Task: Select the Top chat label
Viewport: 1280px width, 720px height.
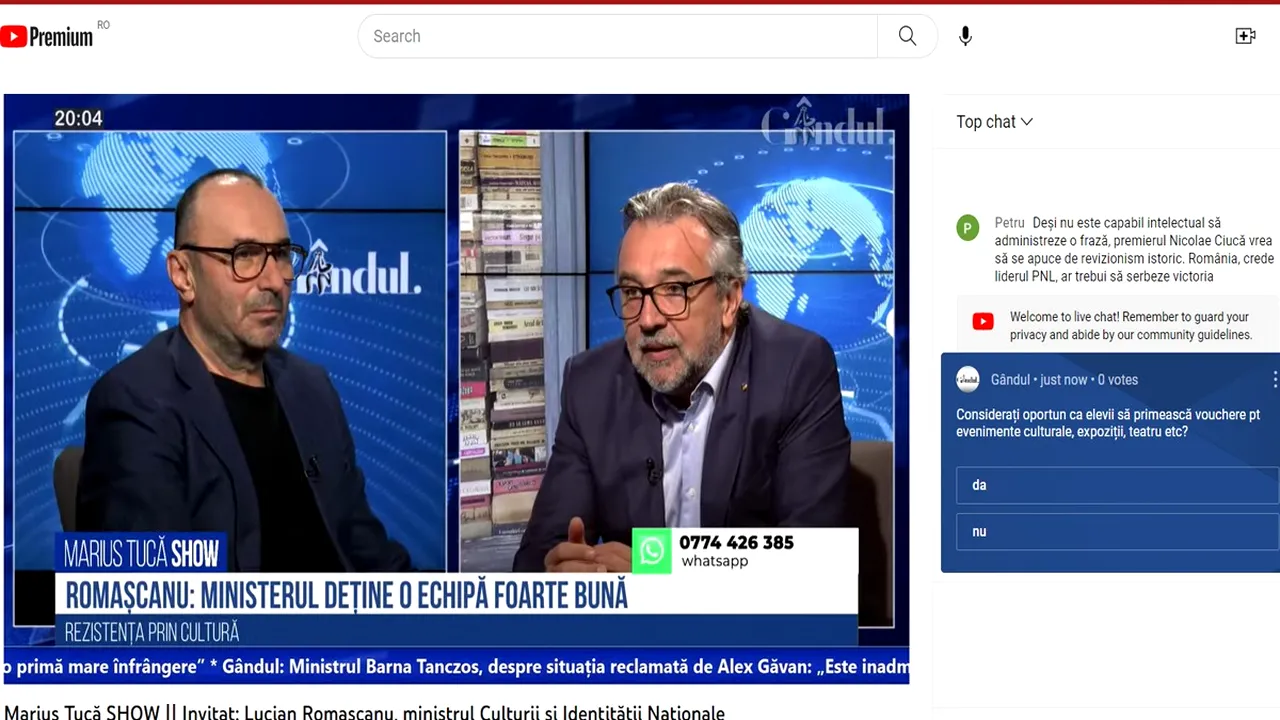Action: pyautogui.click(x=984, y=121)
